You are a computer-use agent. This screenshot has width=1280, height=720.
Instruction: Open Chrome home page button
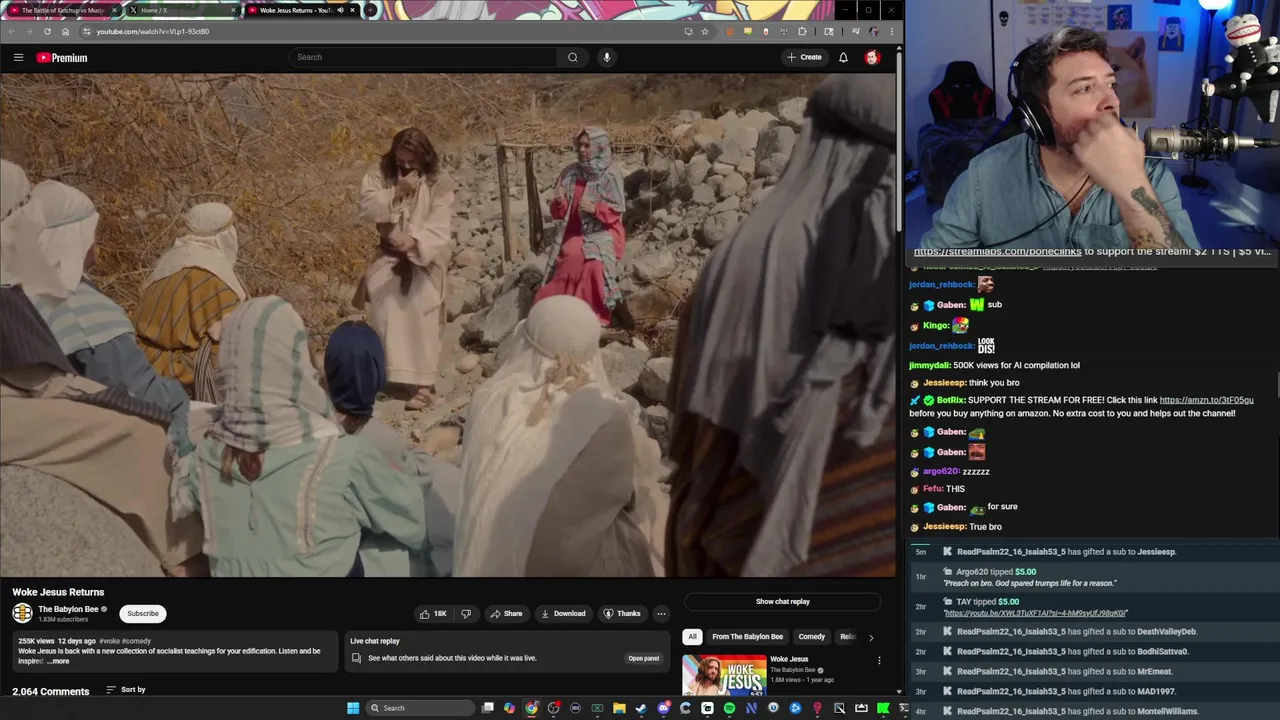click(x=66, y=31)
